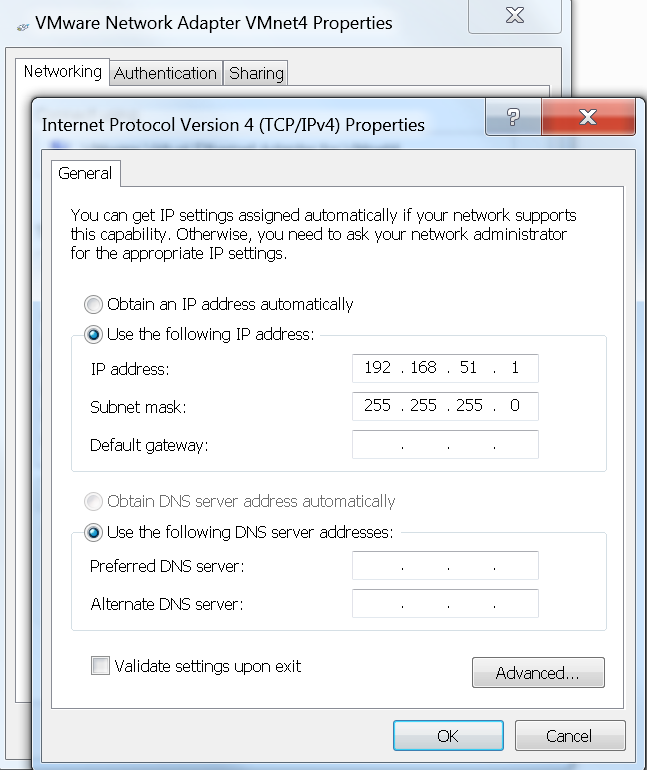
Task: Cancel the IPv4 properties dialog
Action: click(569, 736)
